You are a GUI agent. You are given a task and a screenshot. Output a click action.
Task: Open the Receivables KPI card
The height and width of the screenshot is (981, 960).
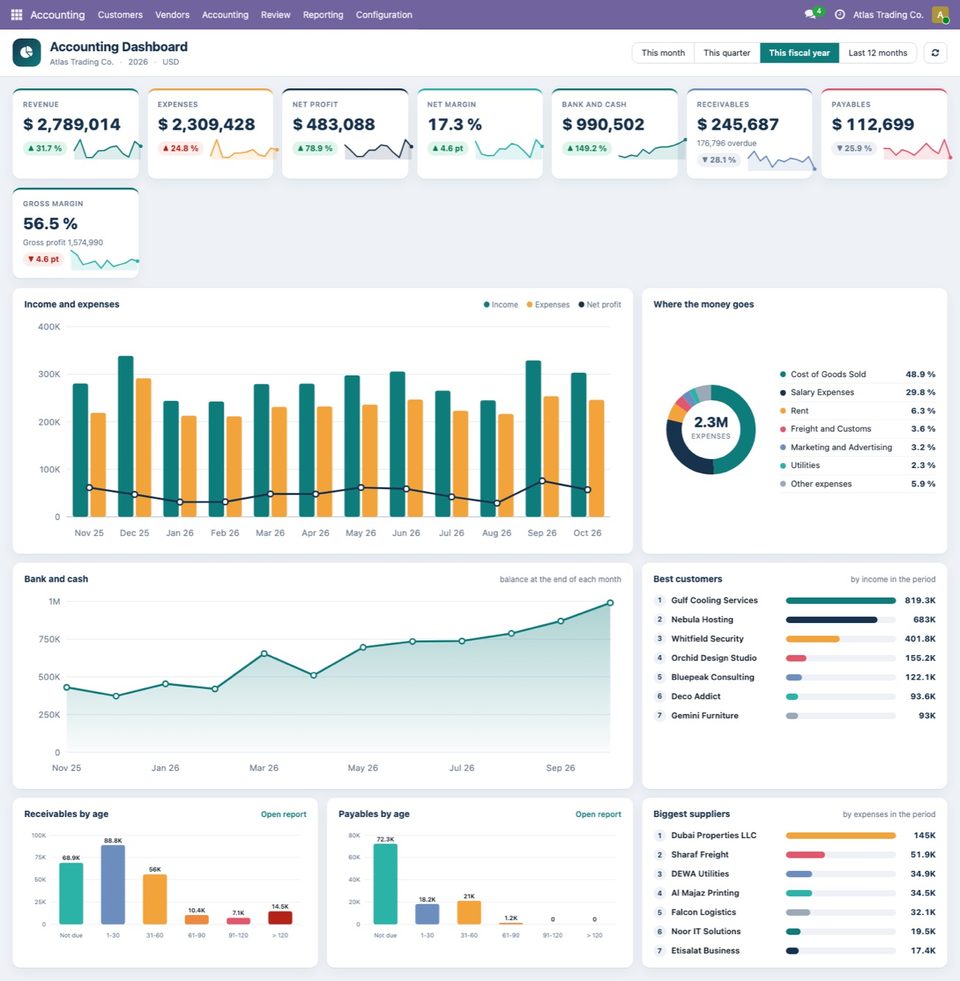coord(750,134)
